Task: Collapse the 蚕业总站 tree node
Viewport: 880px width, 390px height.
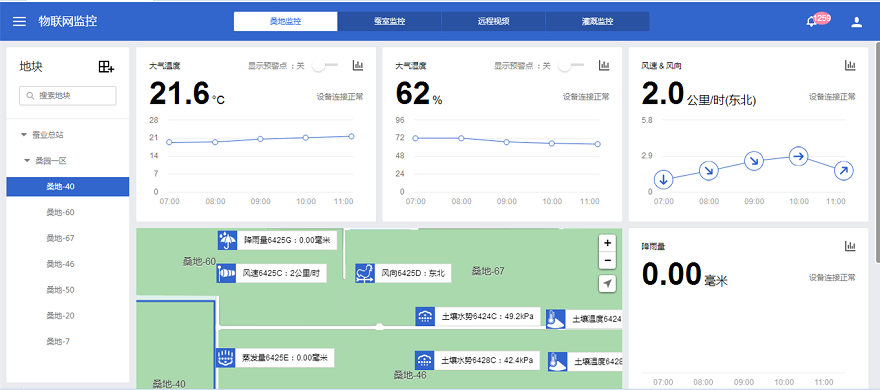Action: point(24,135)
